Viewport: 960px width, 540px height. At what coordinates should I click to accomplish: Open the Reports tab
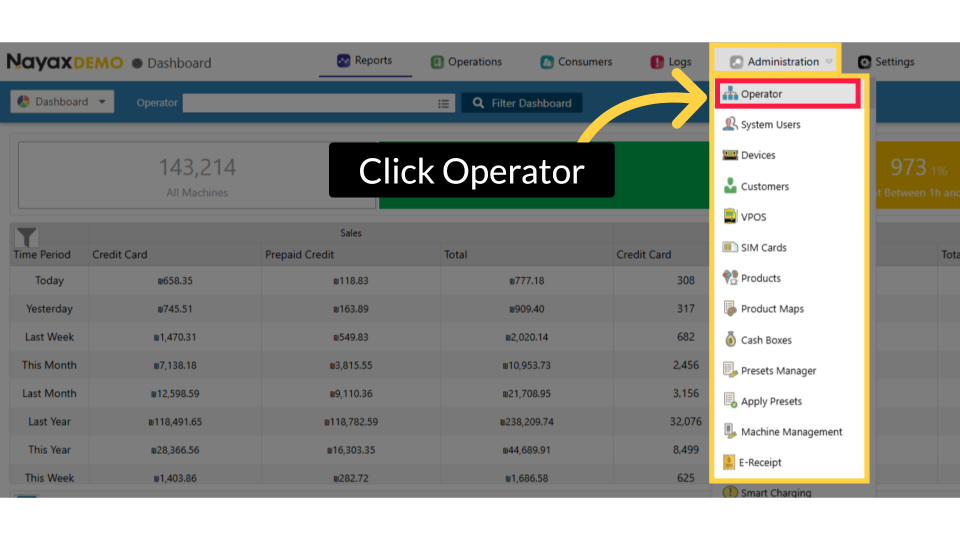point(365,61)
